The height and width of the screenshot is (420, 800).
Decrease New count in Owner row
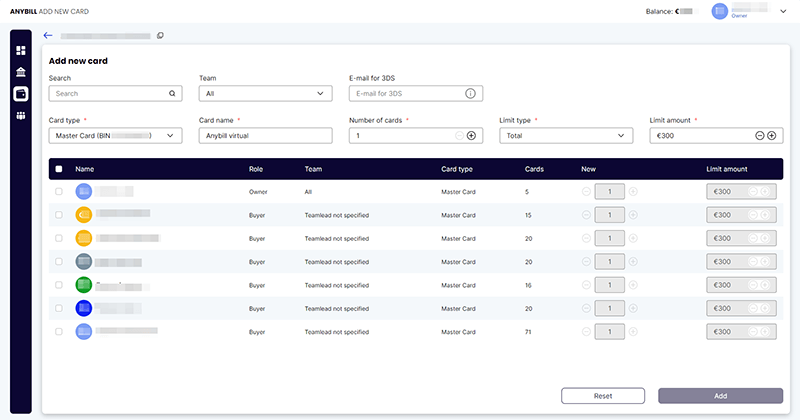tap(586, 191)
